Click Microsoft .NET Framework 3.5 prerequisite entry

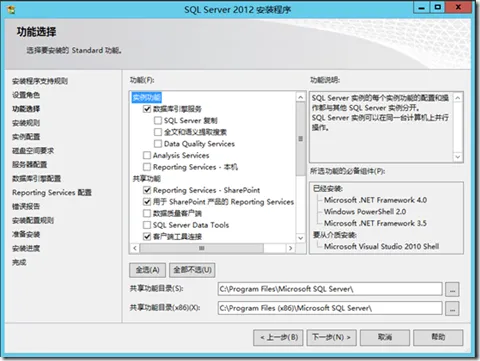coord(375,223)
